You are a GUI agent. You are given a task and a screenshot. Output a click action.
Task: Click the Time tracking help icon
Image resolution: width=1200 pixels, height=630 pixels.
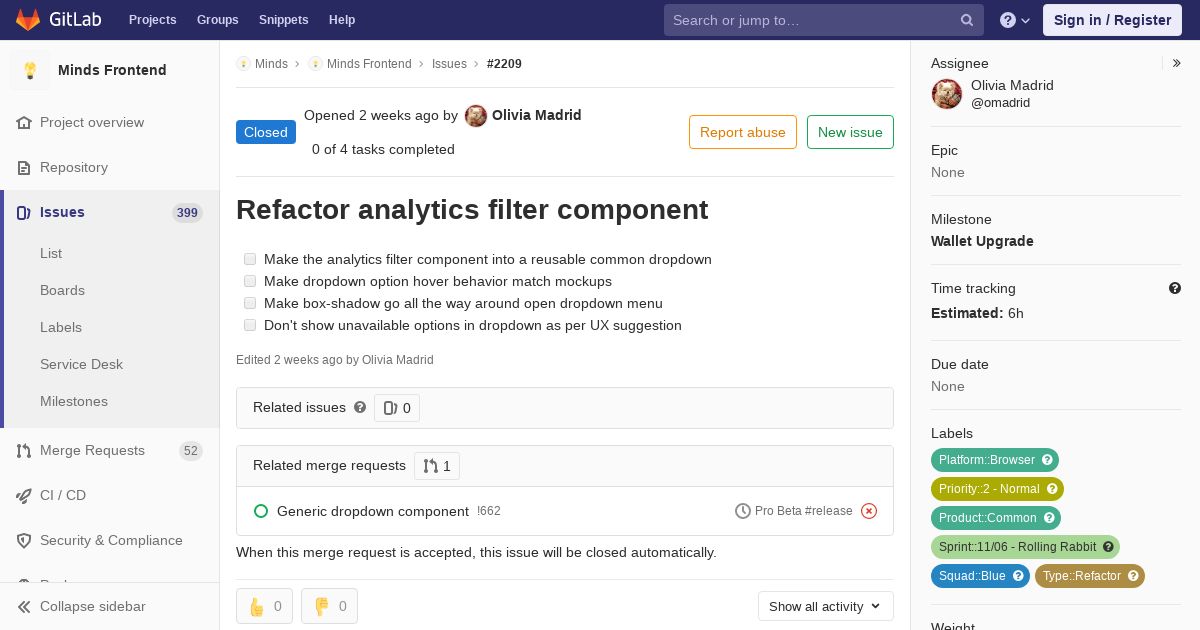1175,288
